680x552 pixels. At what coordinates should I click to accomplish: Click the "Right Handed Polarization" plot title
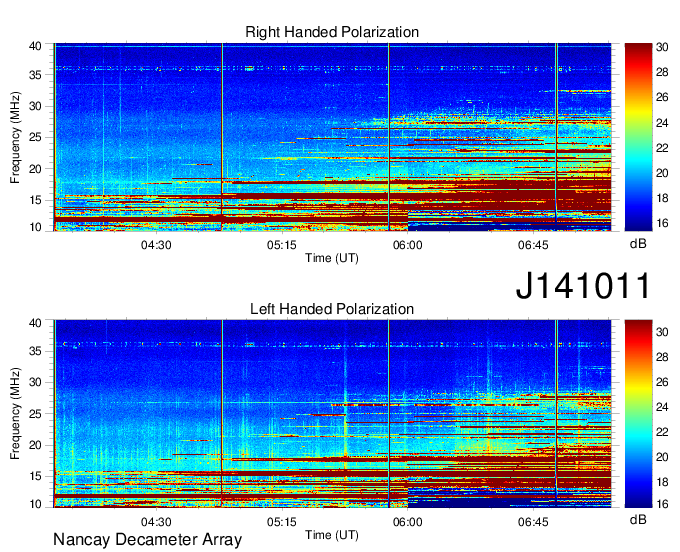[332, 32]
